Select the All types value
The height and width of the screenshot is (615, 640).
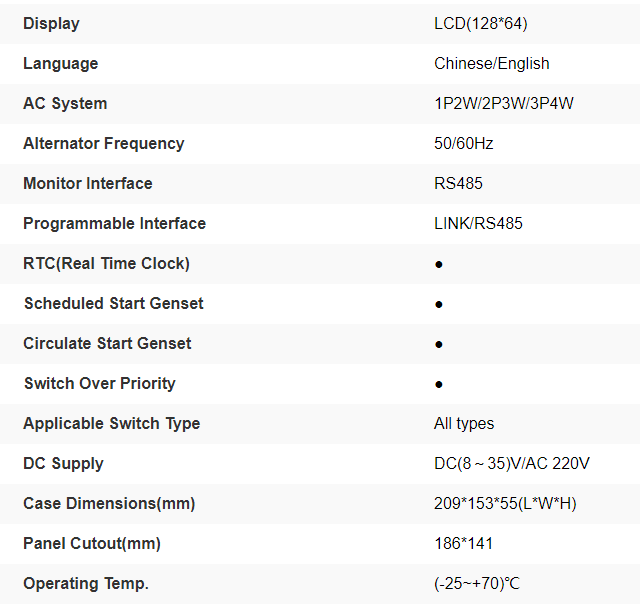tap(464, 423)
